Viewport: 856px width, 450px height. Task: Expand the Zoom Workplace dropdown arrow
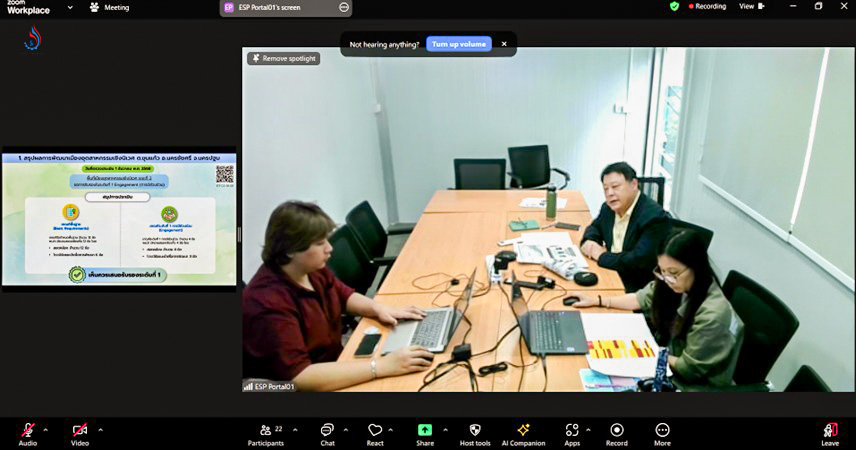point(69,7)
